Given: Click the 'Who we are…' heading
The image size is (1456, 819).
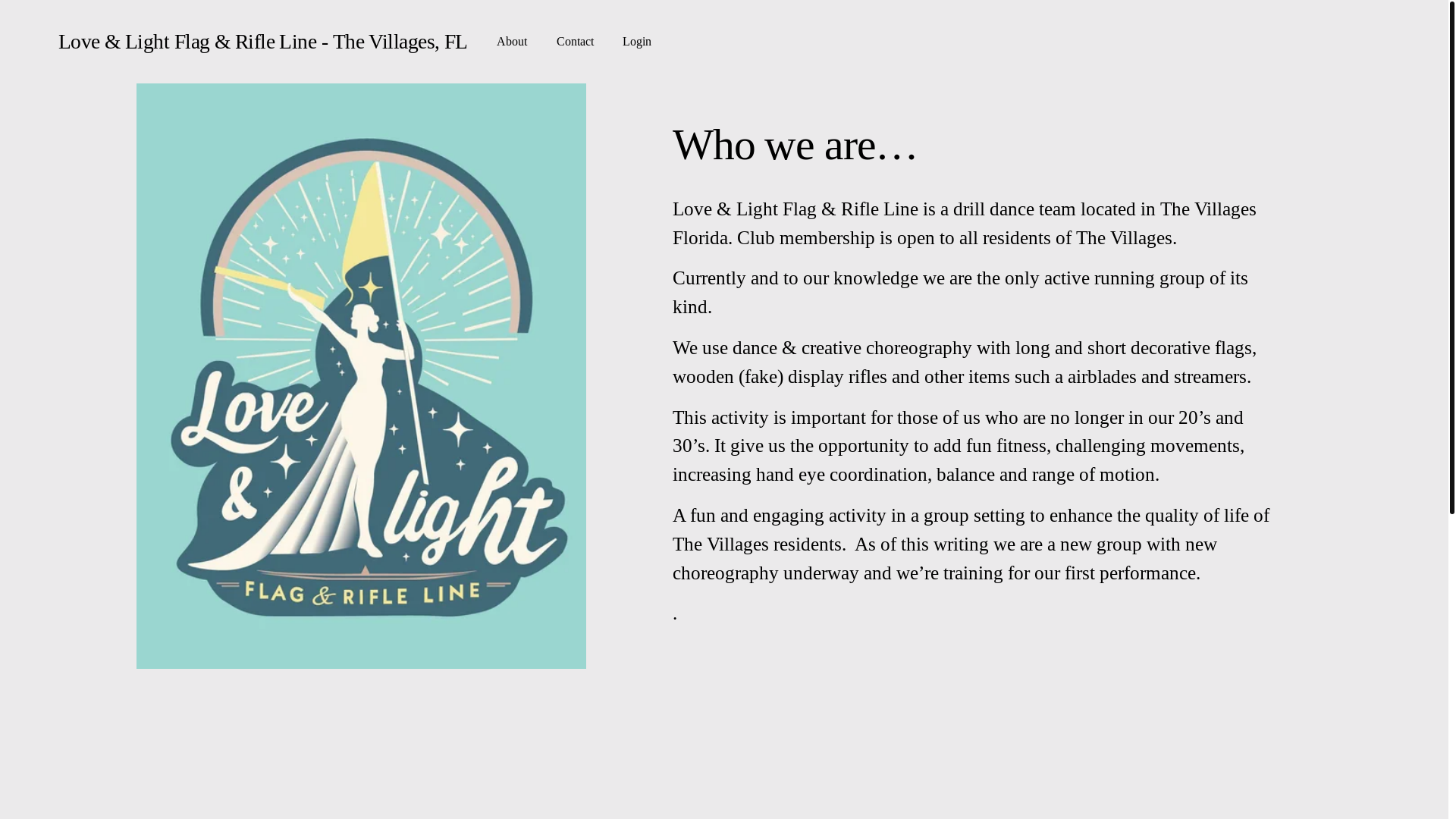Looking at the screenshot, I should [795, 145].
